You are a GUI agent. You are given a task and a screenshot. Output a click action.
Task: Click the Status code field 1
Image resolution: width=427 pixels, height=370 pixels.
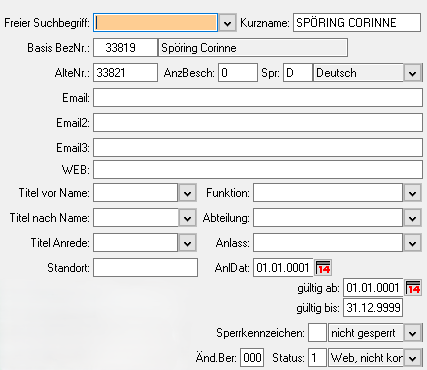317,358
